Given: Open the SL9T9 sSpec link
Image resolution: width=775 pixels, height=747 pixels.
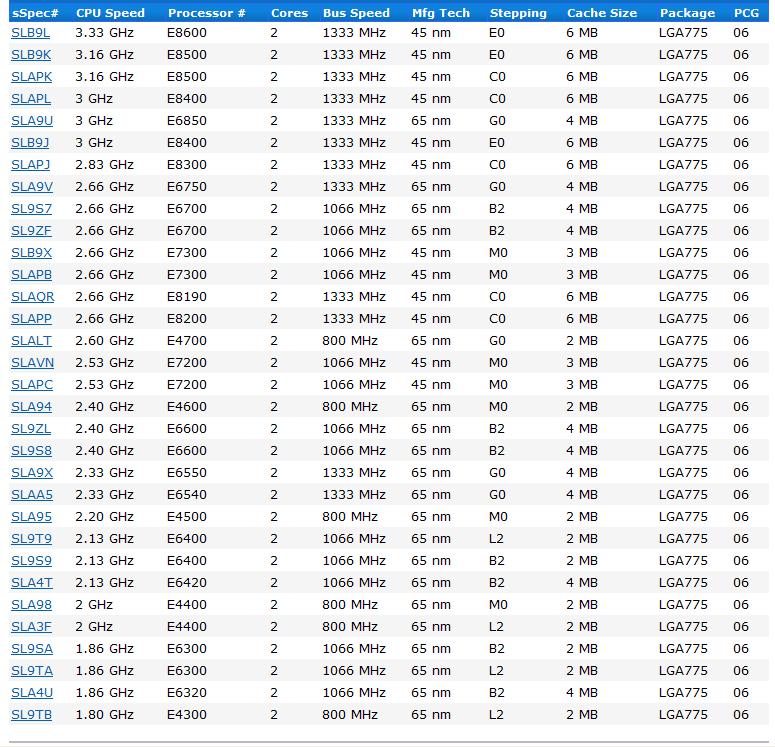Looking at the screenshot, I should [x=31, y=539].
